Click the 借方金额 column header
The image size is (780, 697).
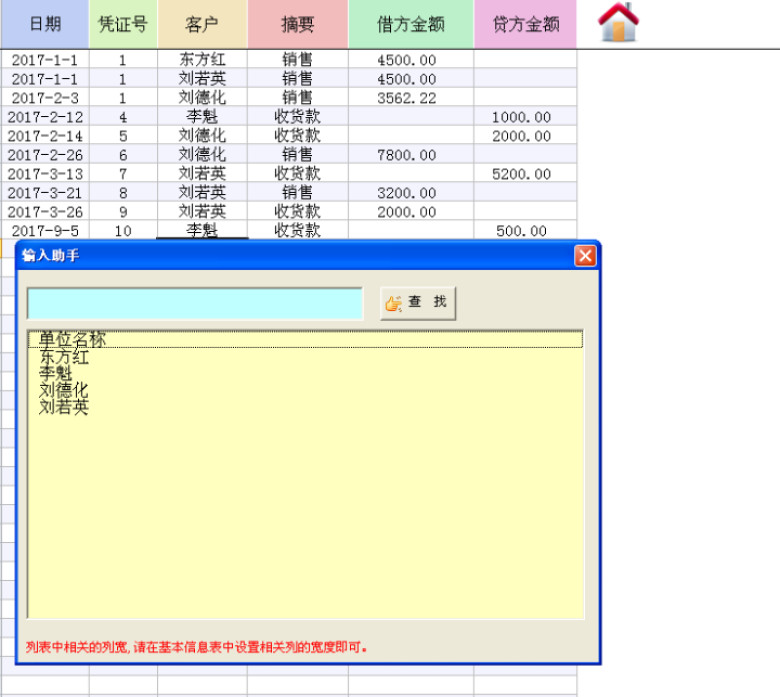(411, 24)
